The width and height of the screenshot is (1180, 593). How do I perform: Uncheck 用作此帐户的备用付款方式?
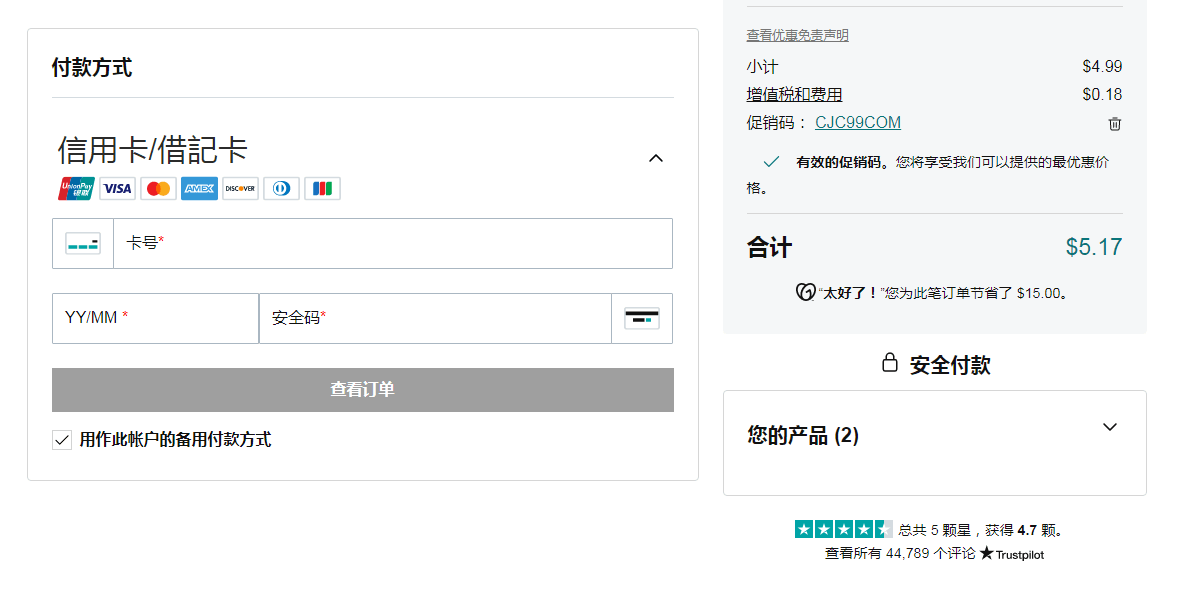[61, 439]
